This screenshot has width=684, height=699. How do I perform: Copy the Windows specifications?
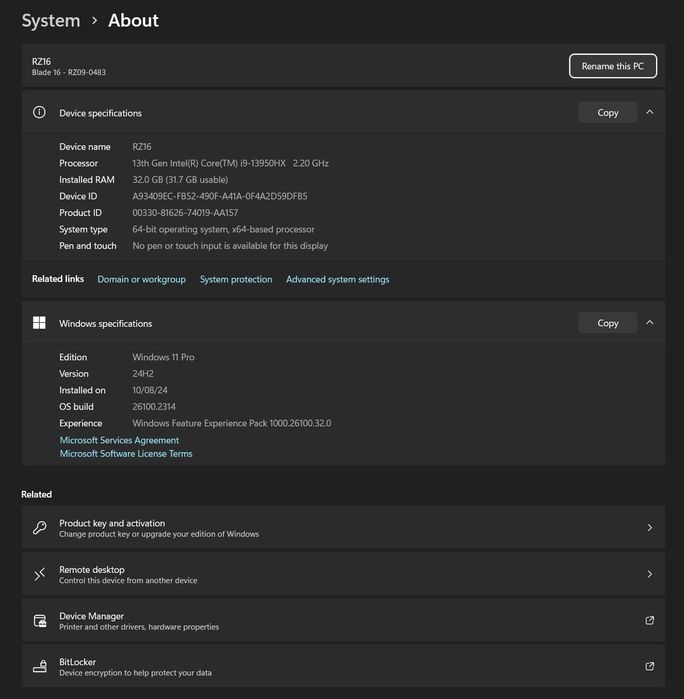607,323
